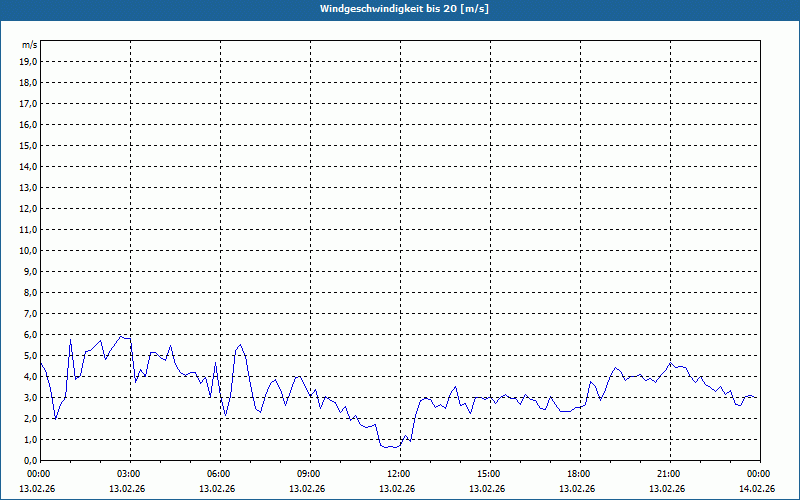The image size is (800, 500).
Task: Click the 14.02.26 date label
Action: (x=757, y=489)
